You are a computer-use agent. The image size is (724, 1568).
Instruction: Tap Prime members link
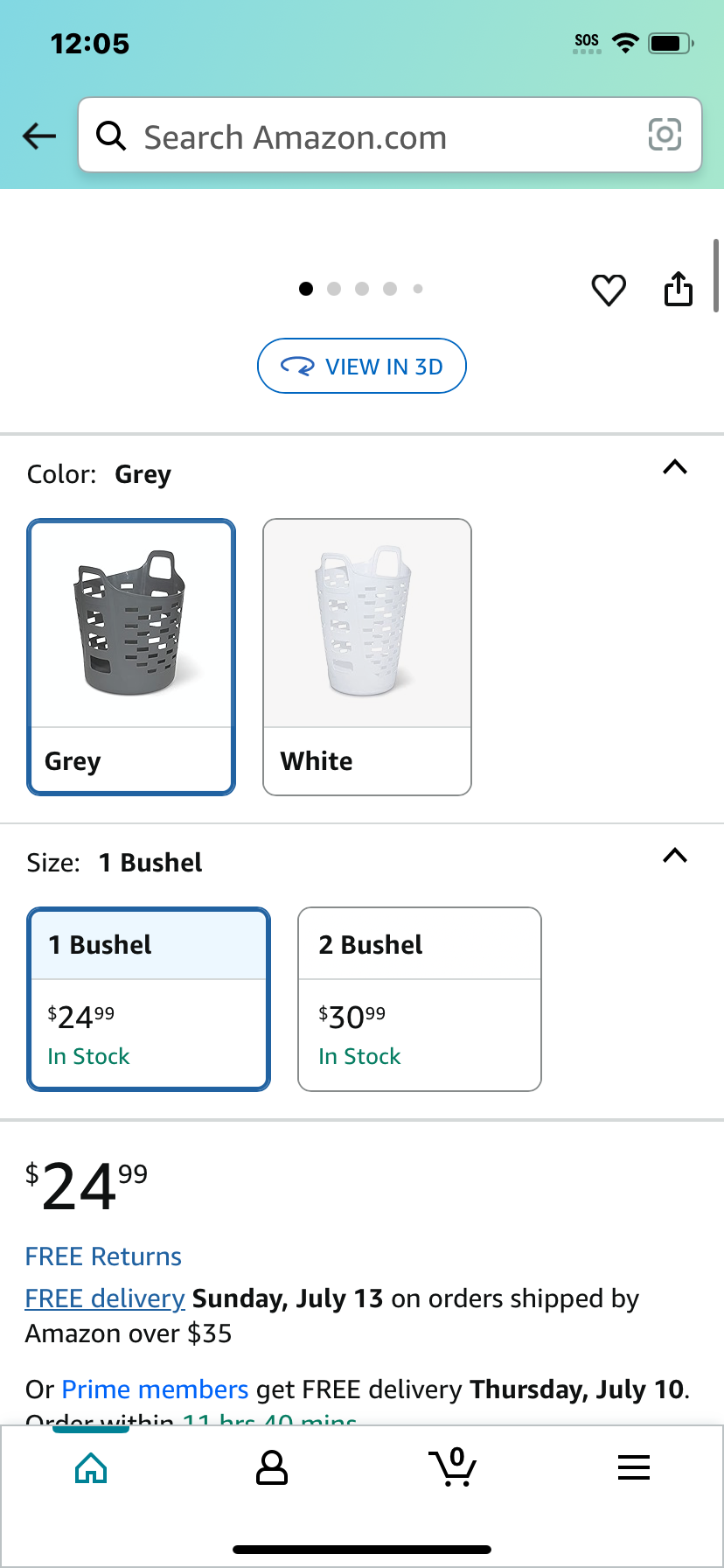pyautogui.click(x=155, y=1389)
